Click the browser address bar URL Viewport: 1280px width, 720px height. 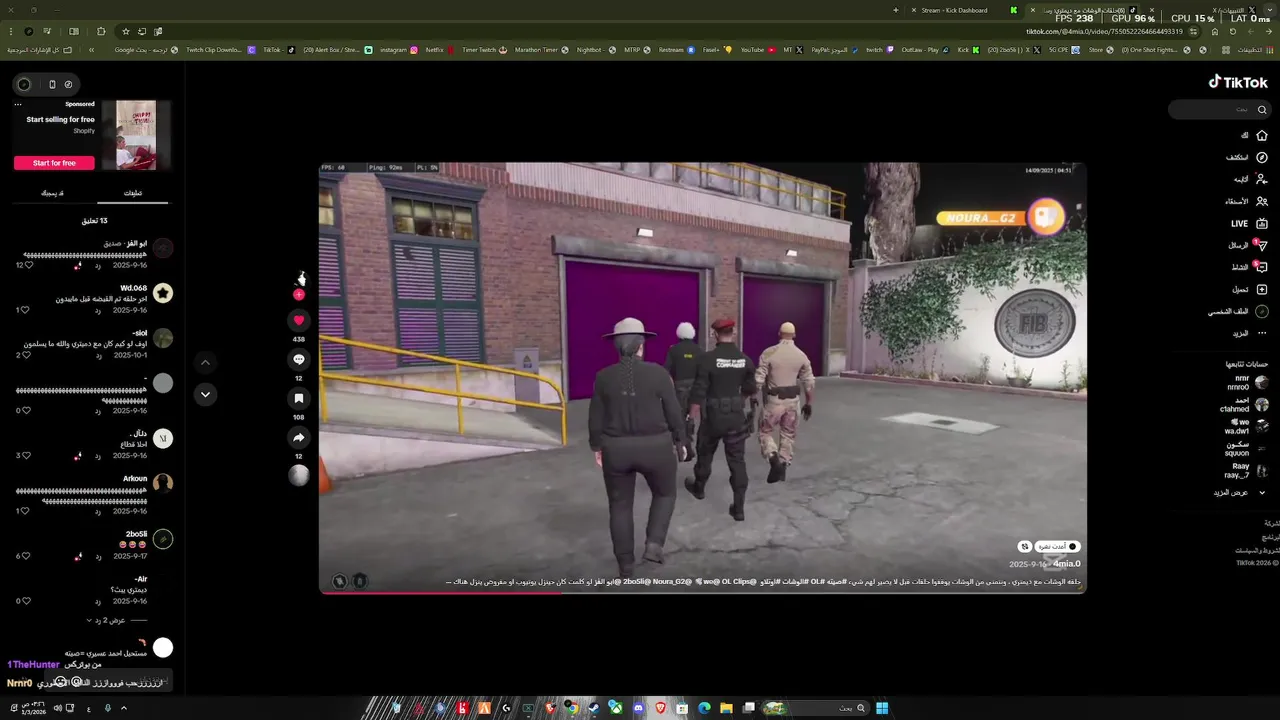(x=1104, y=32)
